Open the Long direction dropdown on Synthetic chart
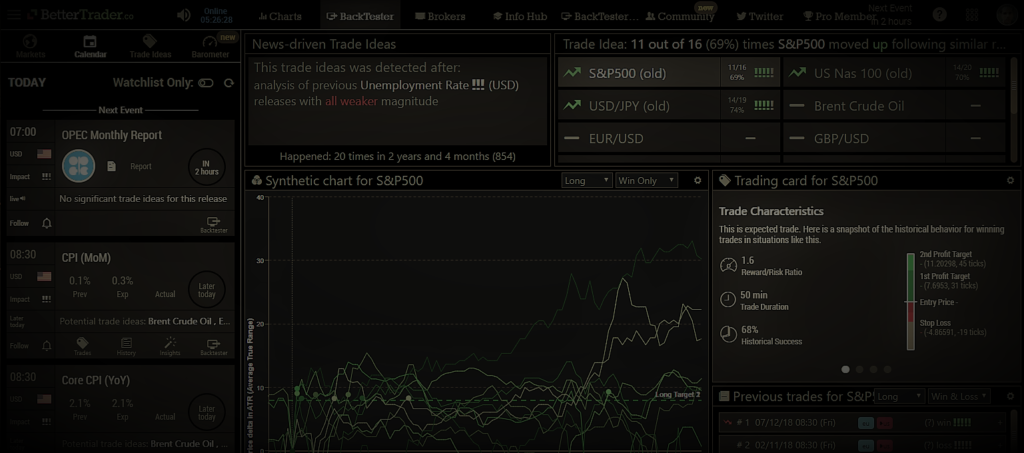 pos(586,181)
